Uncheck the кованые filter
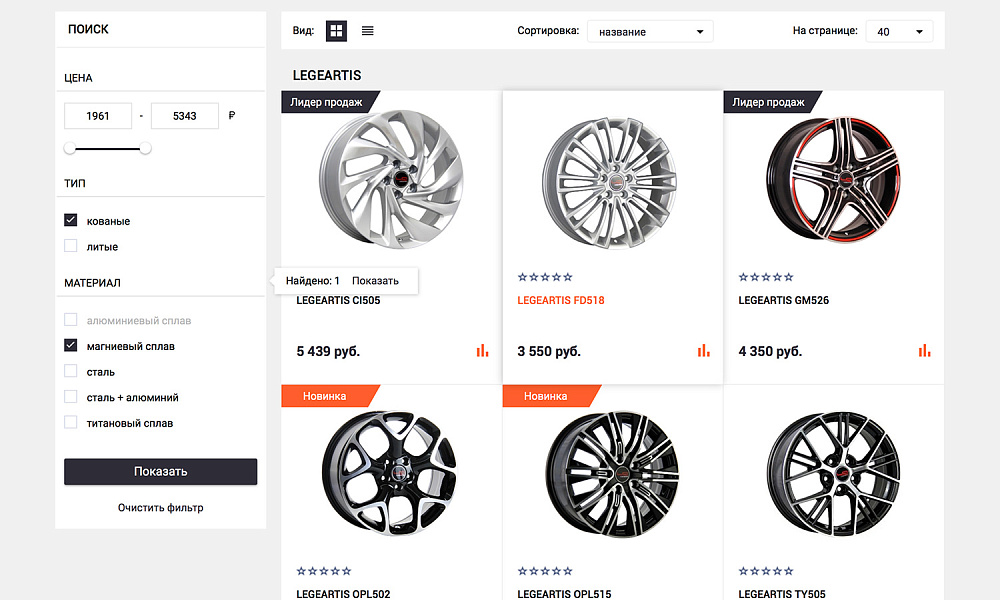 click(70, 220)
